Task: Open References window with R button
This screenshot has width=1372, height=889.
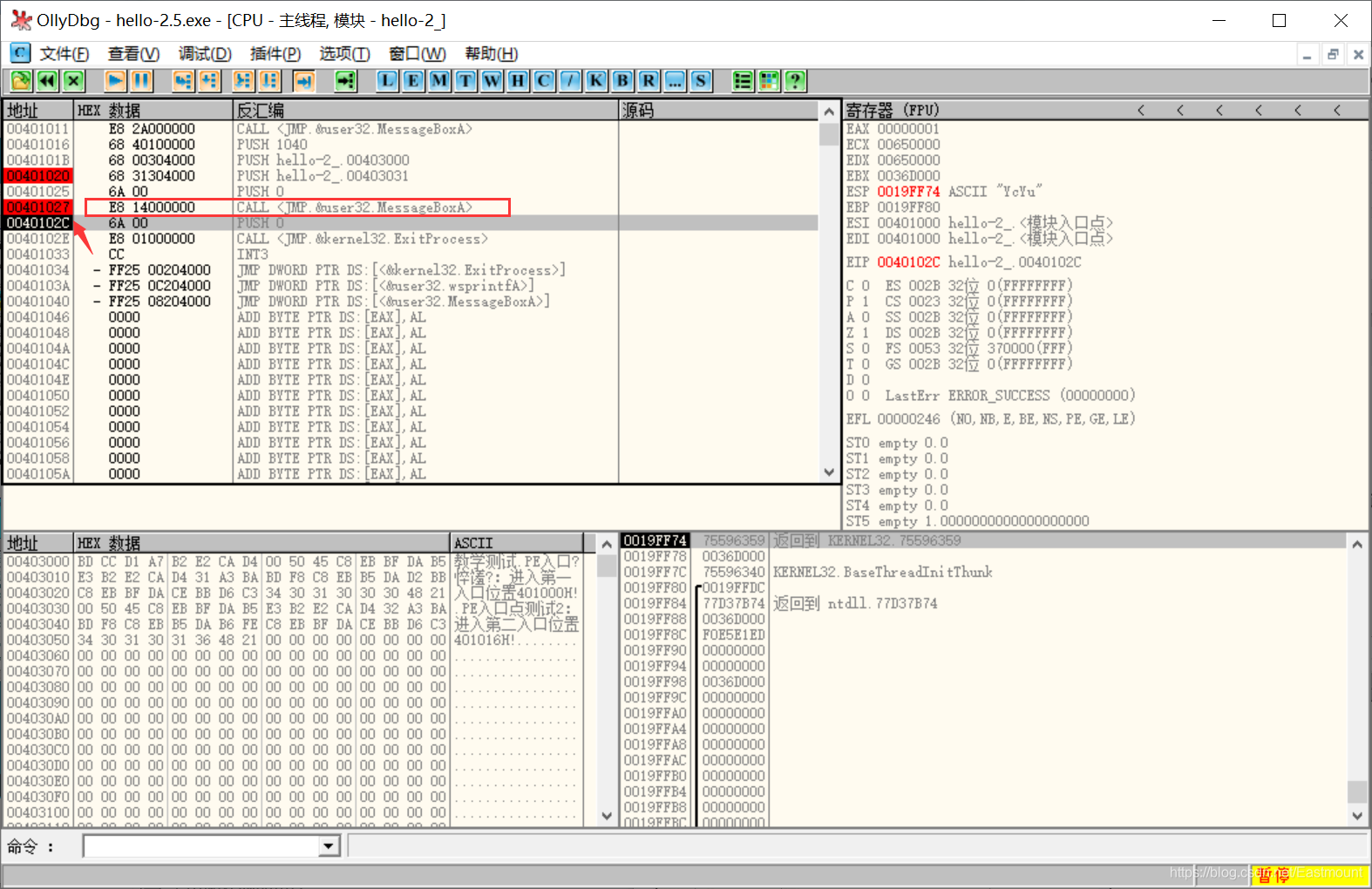Action: point(649,81)
